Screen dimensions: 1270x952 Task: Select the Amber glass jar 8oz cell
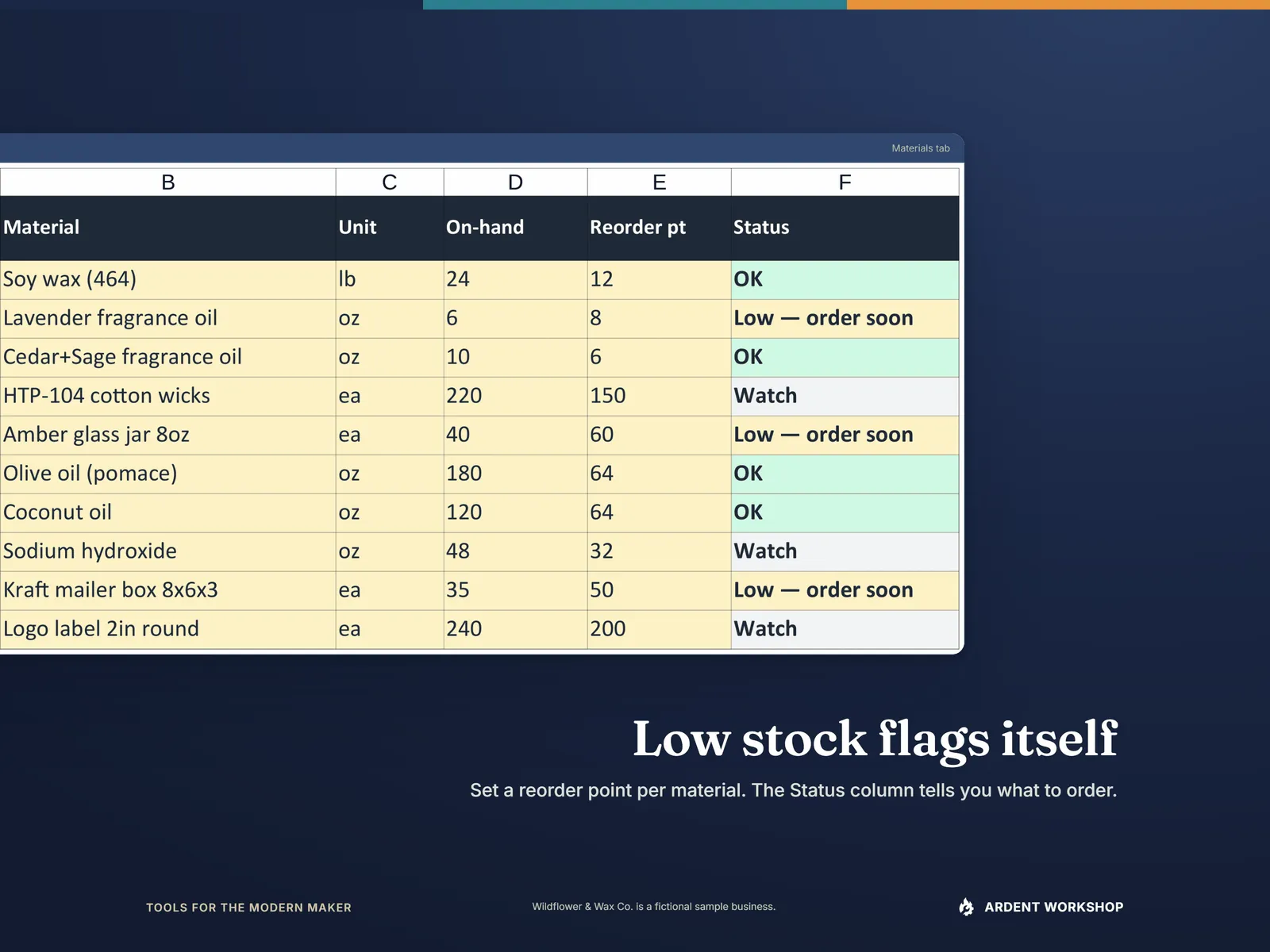pyautogui.click(x=167, y=435)
